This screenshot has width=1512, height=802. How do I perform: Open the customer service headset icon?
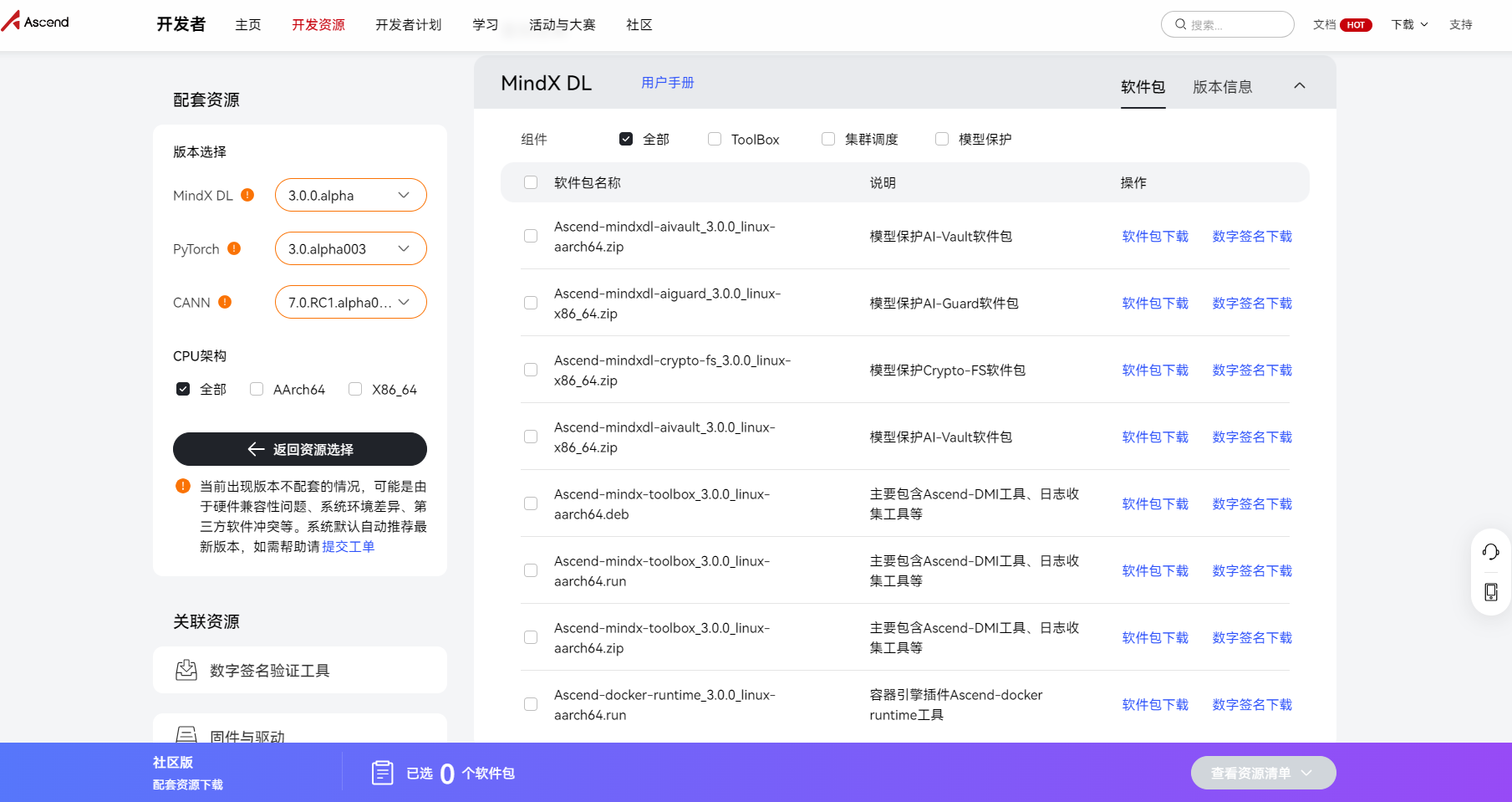[1490, 551]
